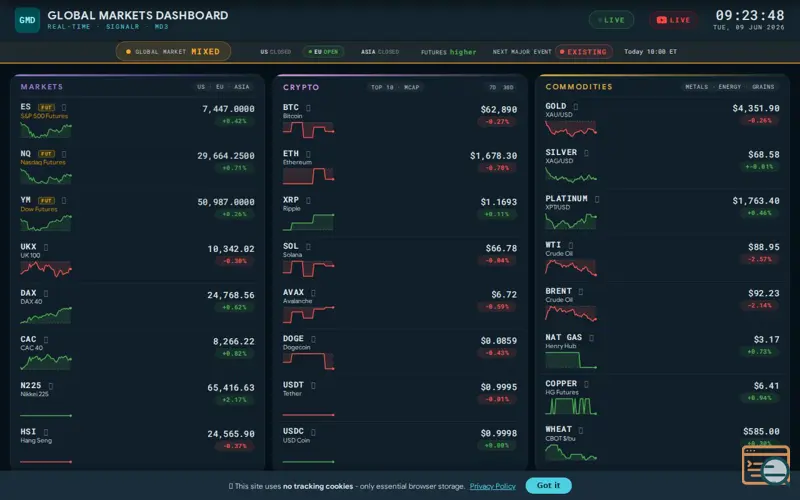
Task: Click the small icon beside USDT
Action: click(x=313, y=385)
